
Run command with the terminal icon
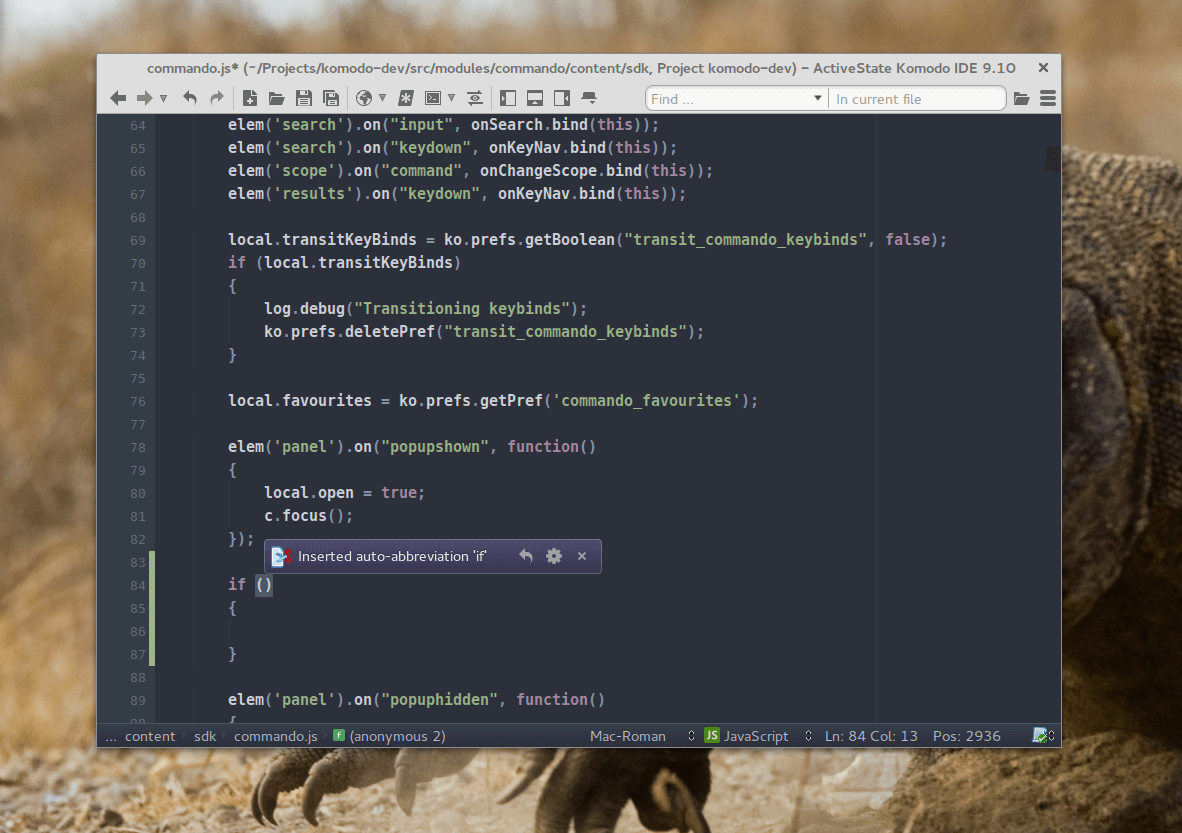(x=433, y=98)
